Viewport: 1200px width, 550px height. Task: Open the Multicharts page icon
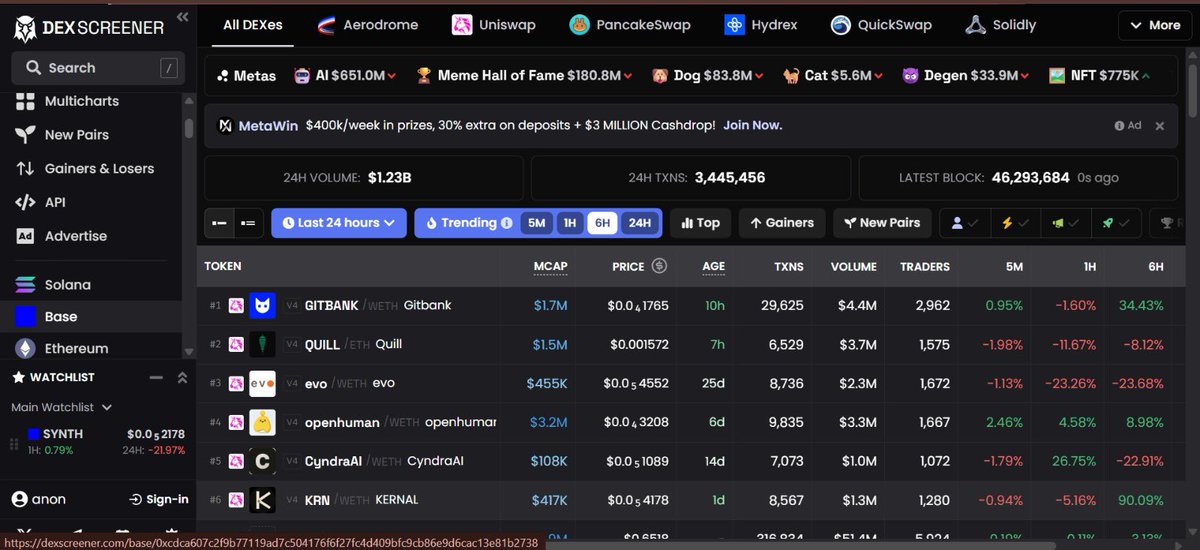tap(26, 101)
